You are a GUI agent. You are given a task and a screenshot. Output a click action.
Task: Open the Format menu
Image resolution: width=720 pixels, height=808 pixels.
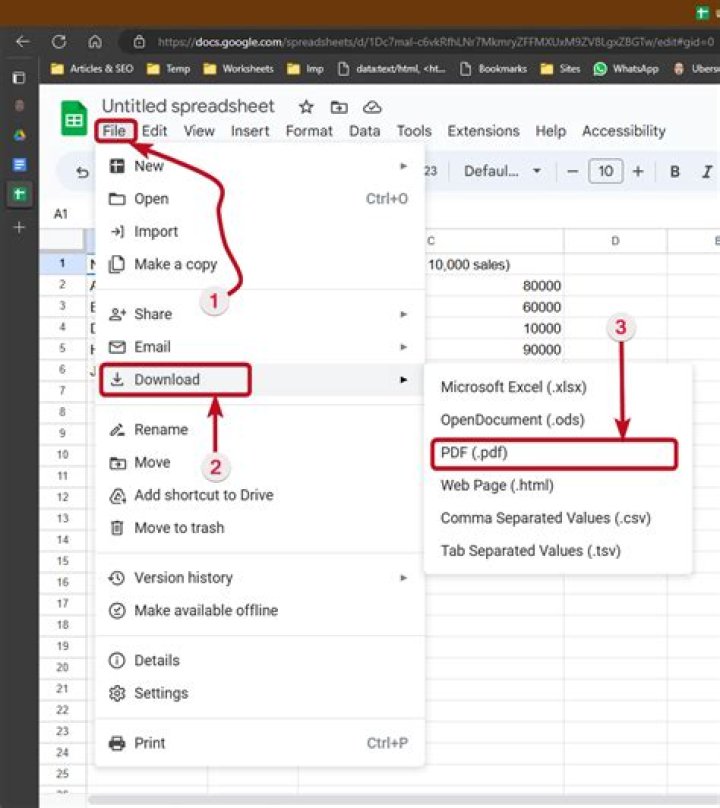click(309, 131)
